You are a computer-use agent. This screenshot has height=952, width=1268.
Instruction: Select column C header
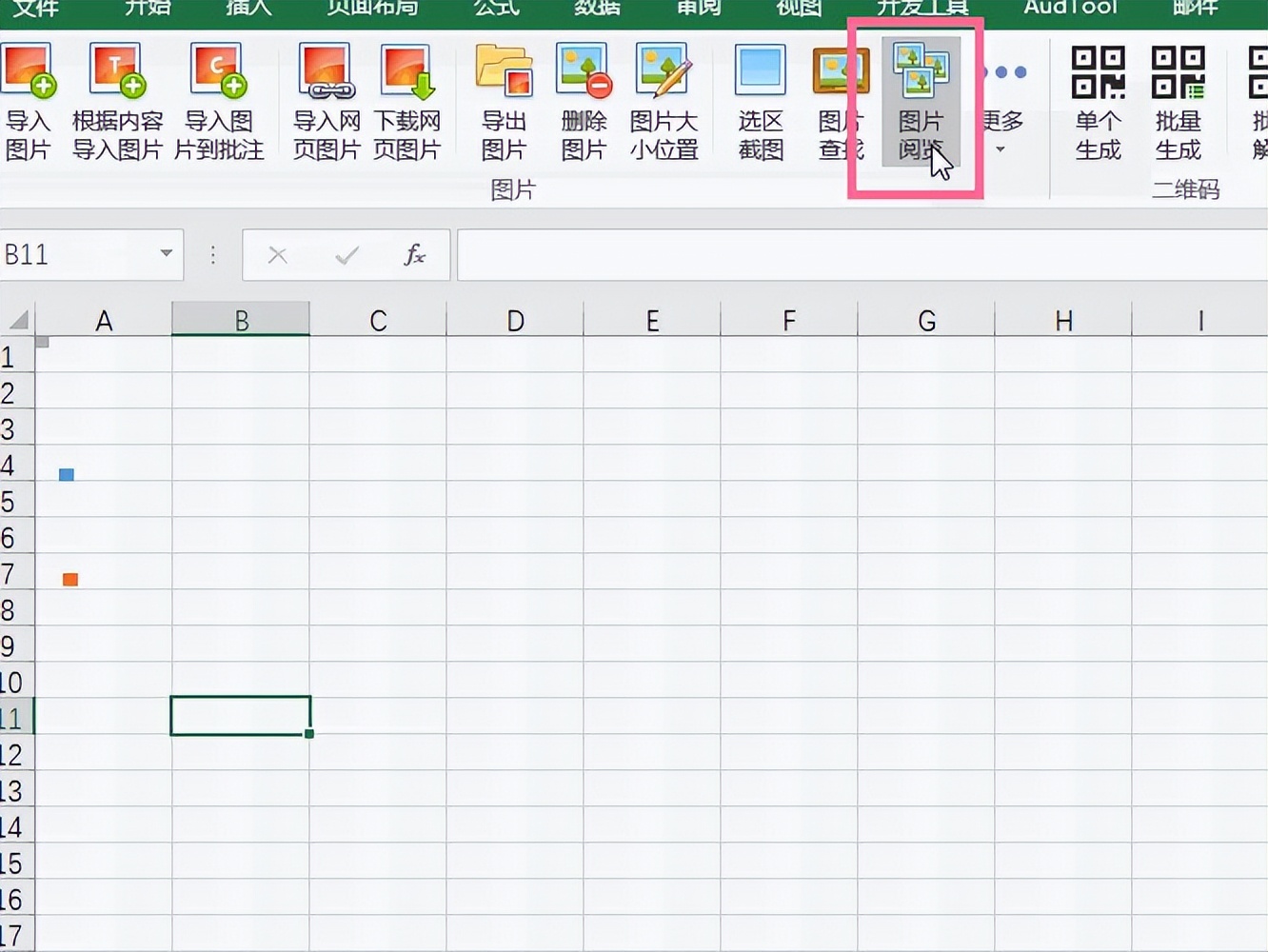click(378, 319)
